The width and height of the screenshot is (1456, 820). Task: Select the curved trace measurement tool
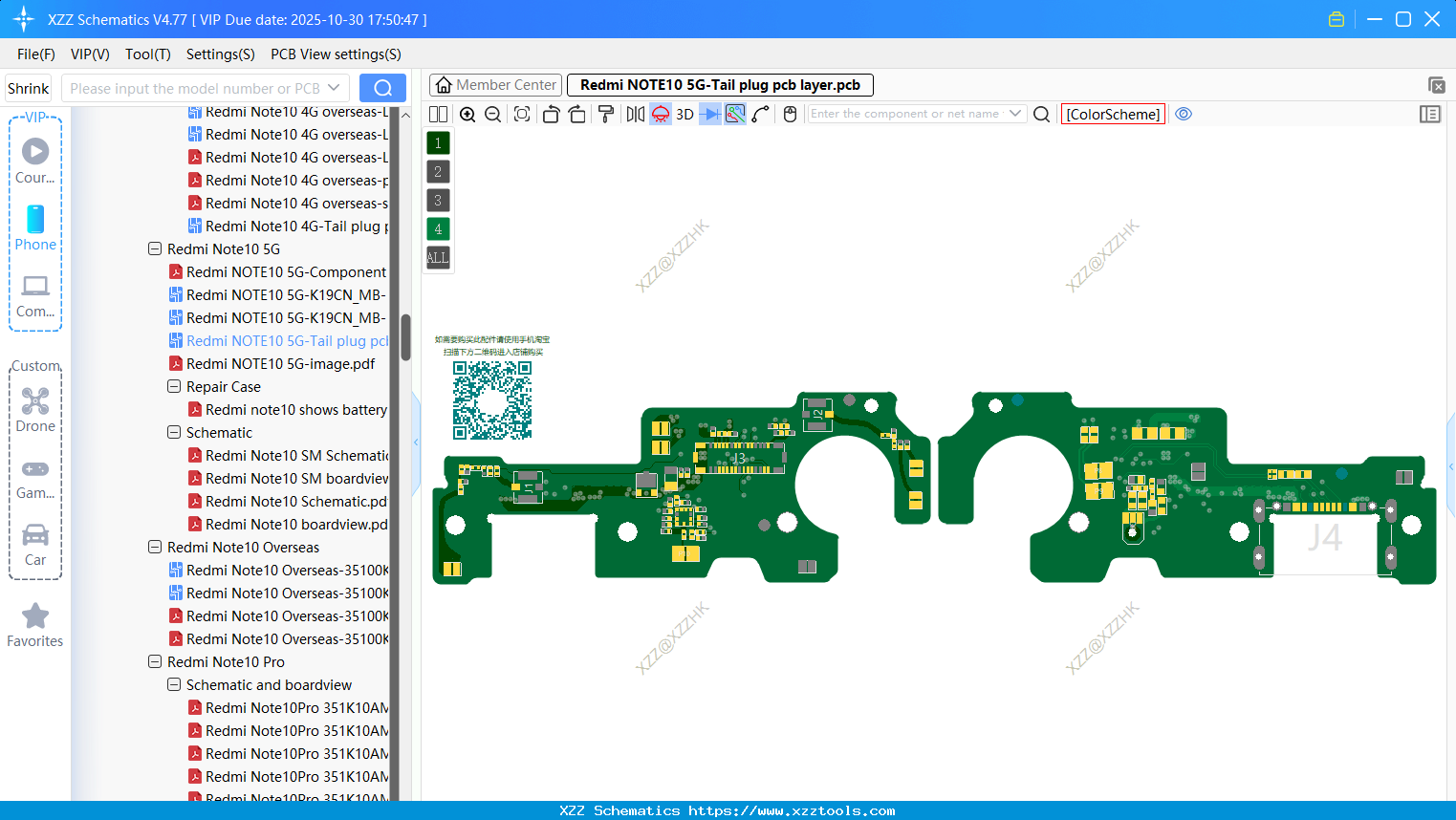pyautogui.click(x=761, y=115)
